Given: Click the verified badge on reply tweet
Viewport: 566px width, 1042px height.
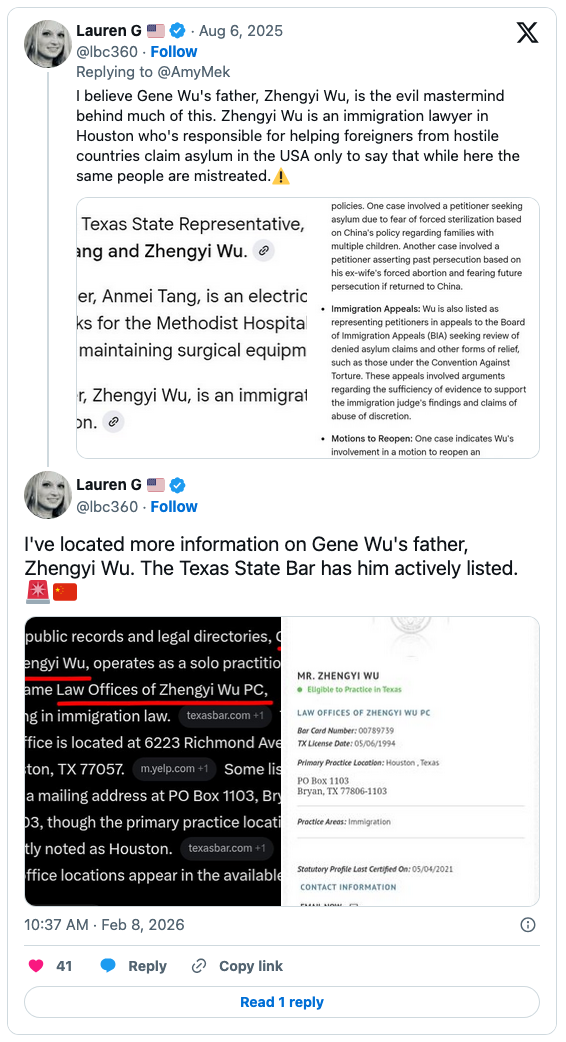Looking at the screenshot, I should click(x=177, y=31).
